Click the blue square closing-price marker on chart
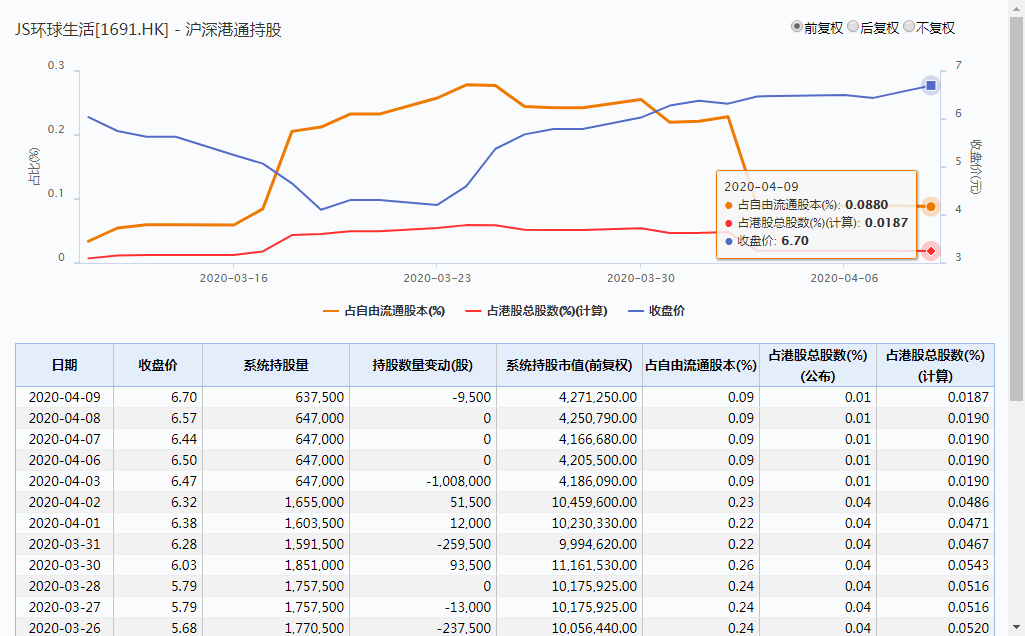 click(931, 86)
